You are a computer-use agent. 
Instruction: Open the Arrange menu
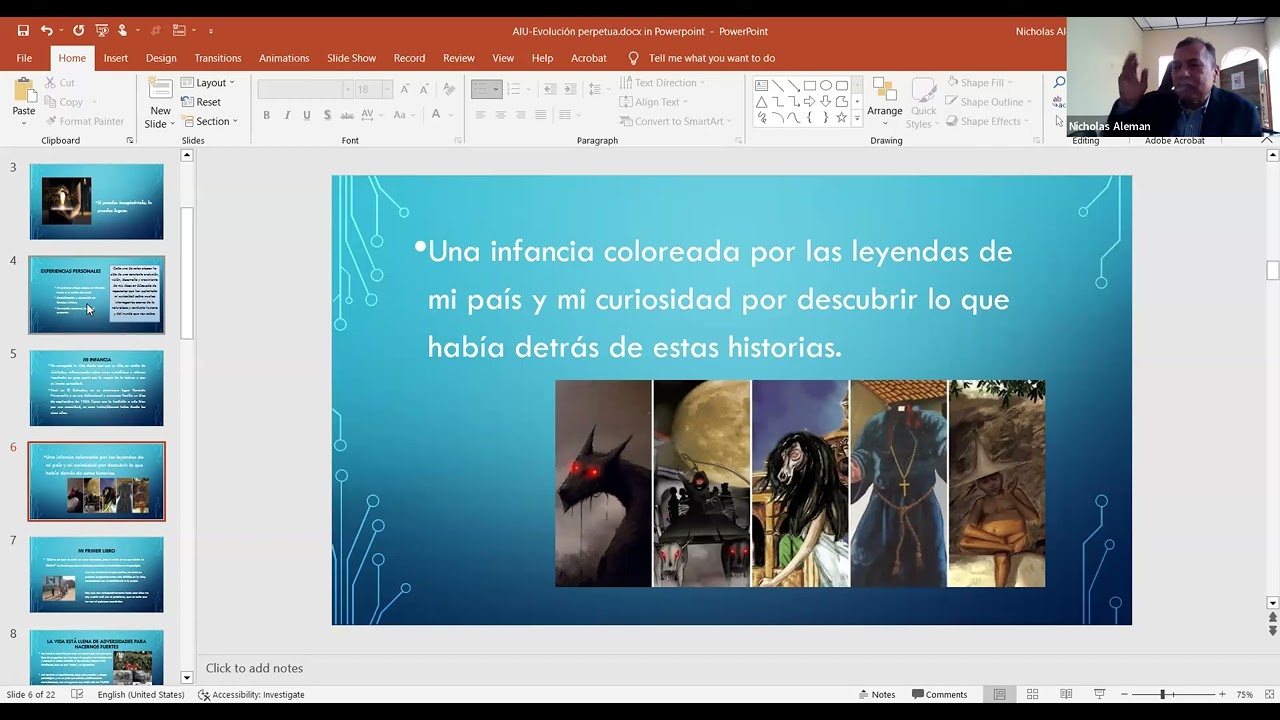coord(884,102)
